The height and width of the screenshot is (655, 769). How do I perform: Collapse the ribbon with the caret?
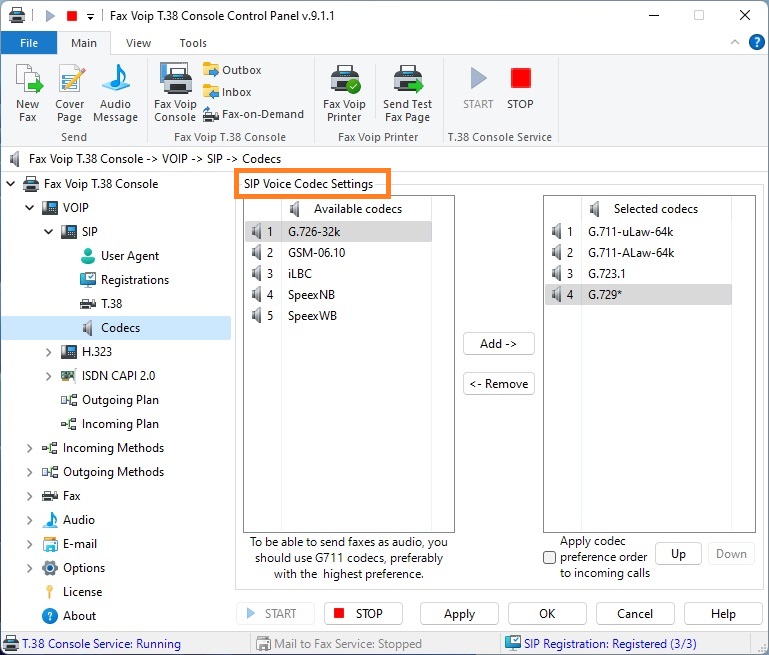tap(735, 42)
